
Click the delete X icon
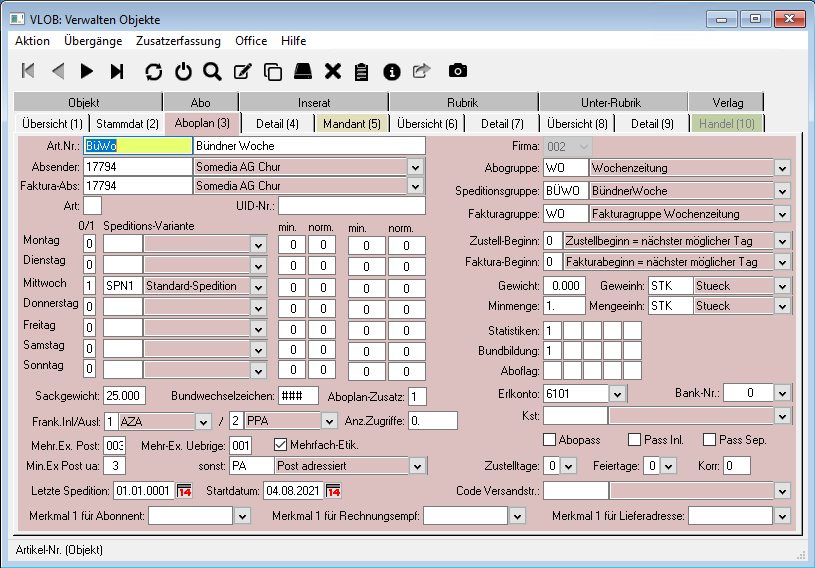pos(332,71)
